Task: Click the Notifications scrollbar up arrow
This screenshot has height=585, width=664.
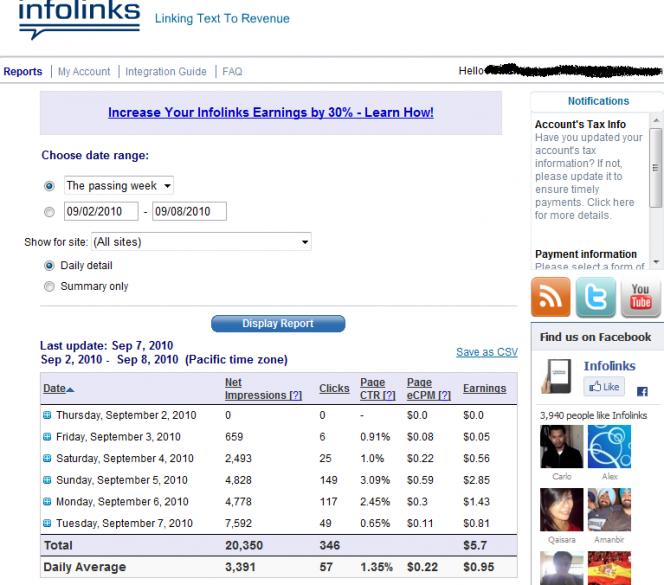Action: coord(656,120)
